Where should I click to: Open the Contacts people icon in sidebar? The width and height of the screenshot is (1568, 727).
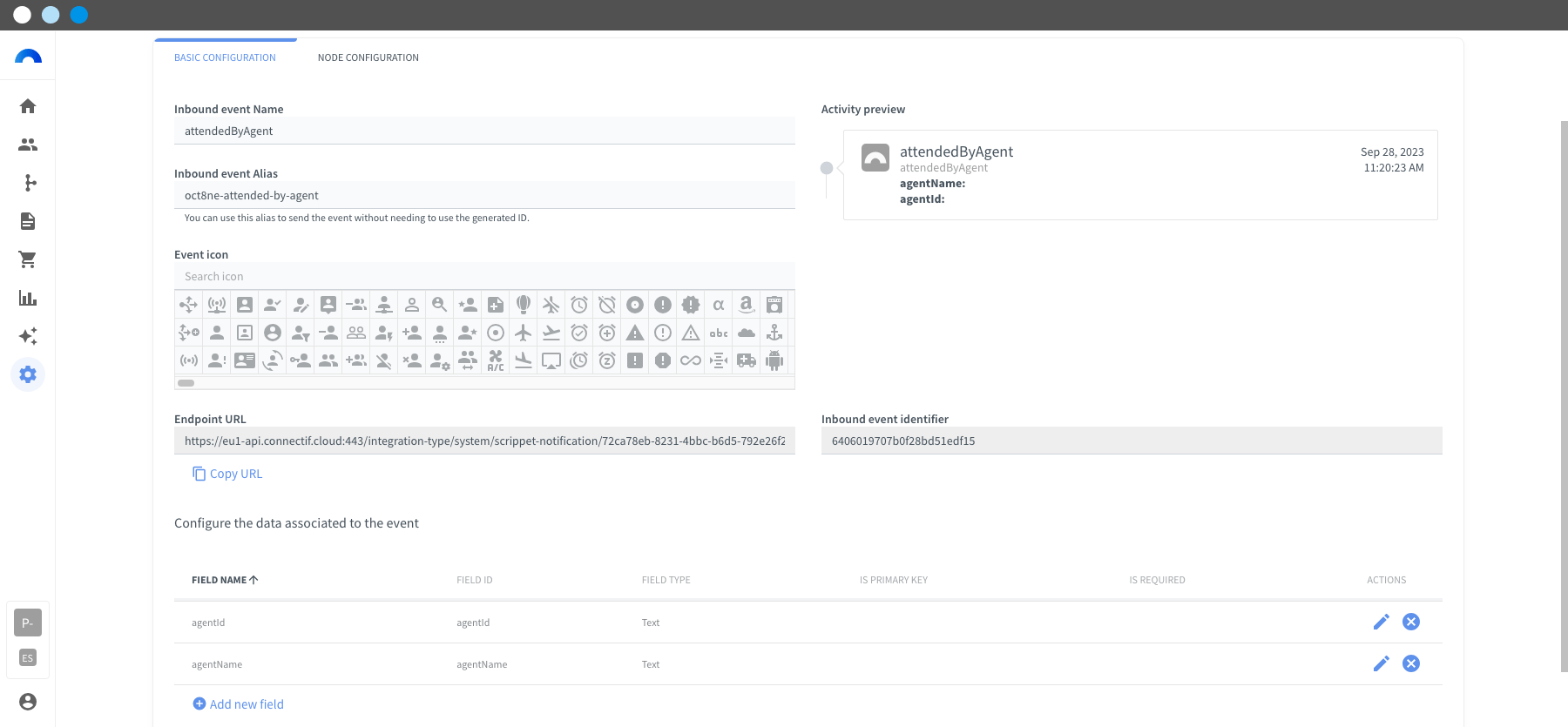[28, 145]
